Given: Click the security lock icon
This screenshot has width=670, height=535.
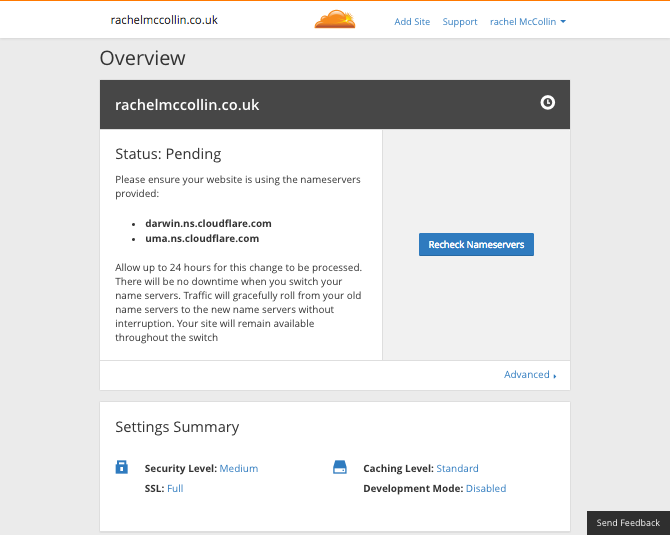Looking at the screenshot, I should [x=122, y=467].
